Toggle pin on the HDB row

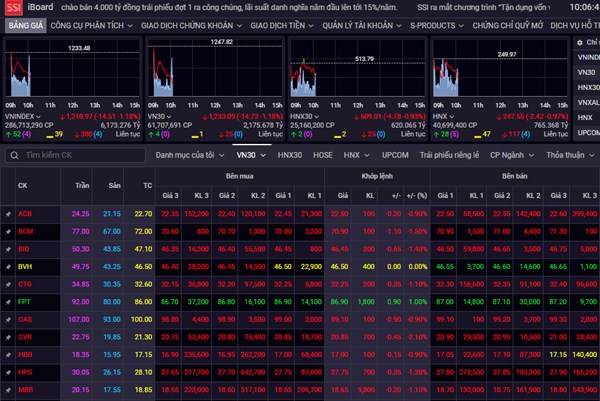tap(8, 354)
